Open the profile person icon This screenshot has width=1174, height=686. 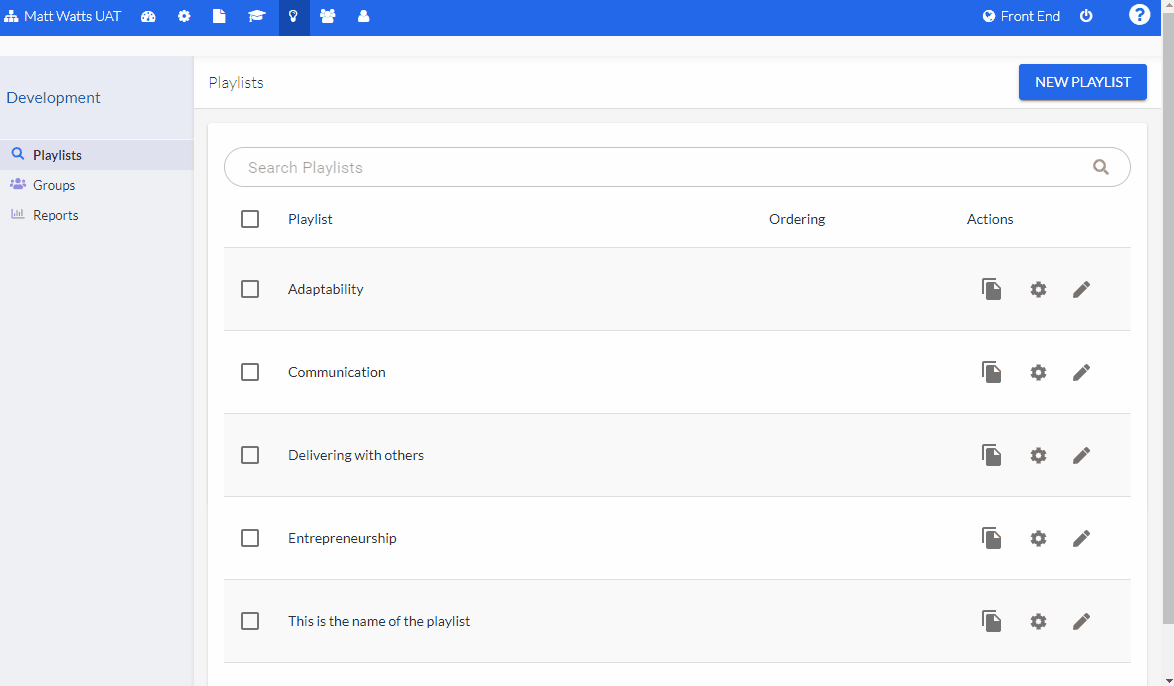[x=363, y=16]
